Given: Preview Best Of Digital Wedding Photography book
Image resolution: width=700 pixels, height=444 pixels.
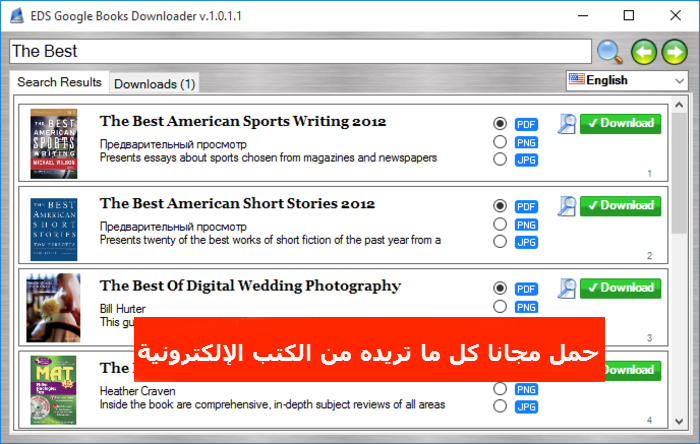Looking at the screenshot, I should [x=567, y=288].
